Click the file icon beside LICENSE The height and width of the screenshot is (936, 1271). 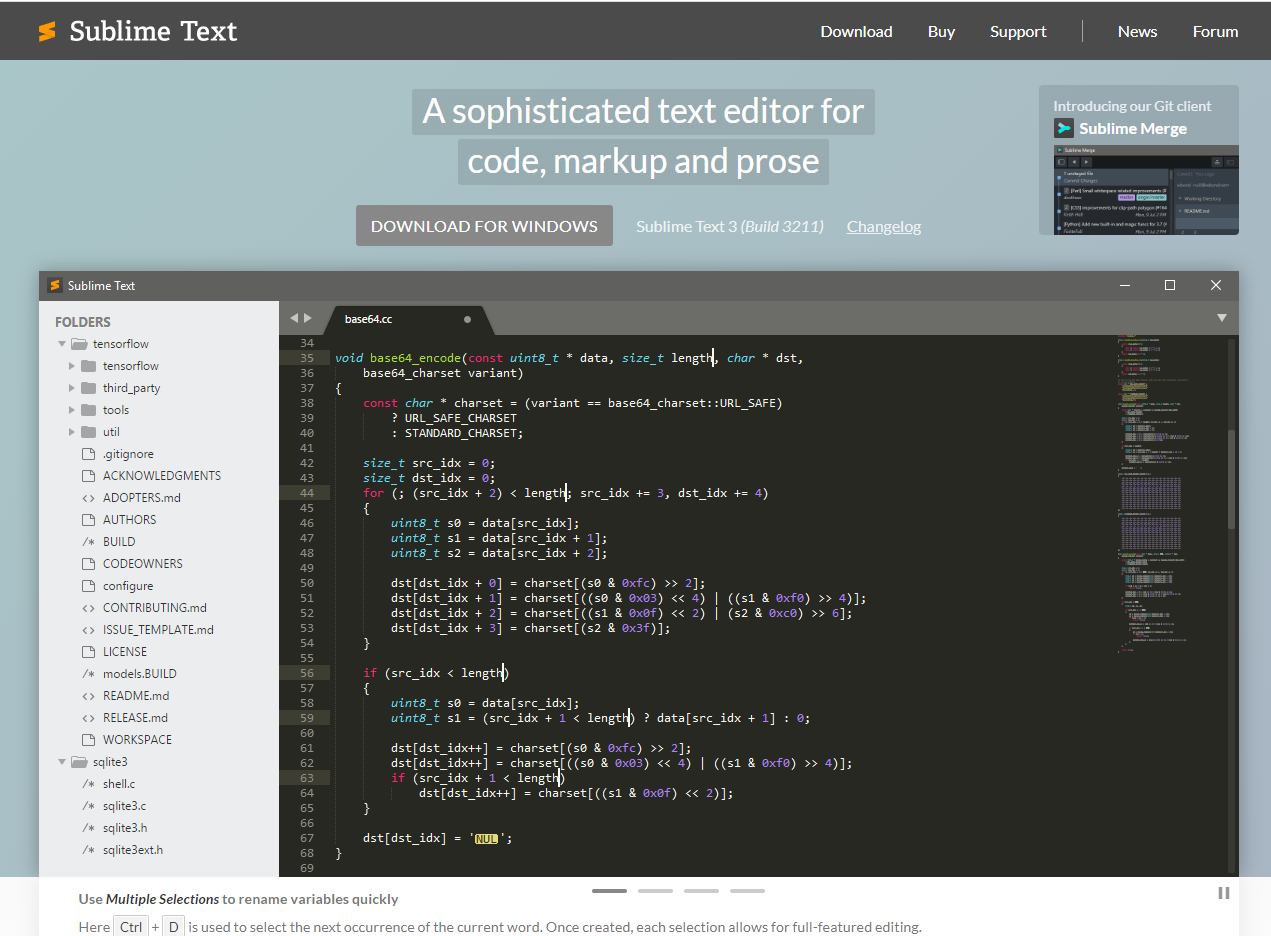(x=88, y=652)
